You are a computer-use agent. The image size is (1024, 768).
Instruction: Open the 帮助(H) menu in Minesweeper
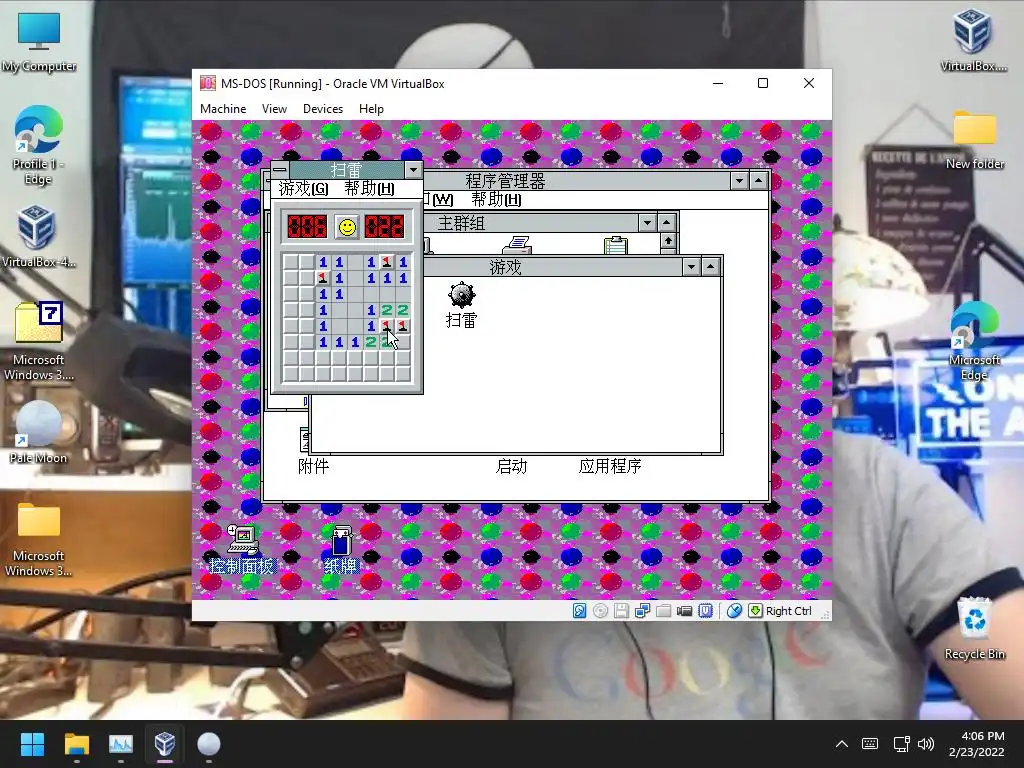pyautogui.click(x=369, y=189)
